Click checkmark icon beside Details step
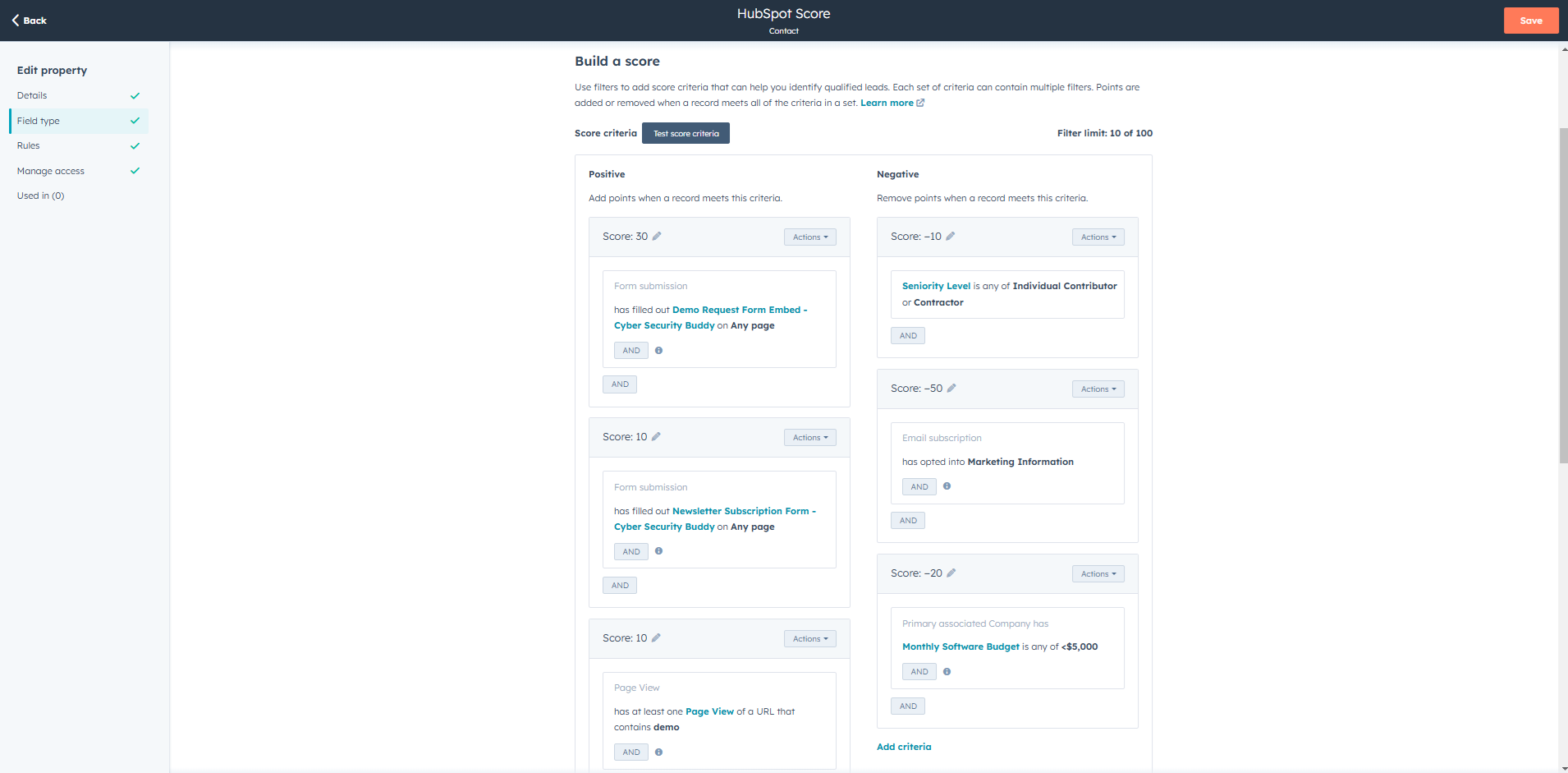1568x773 pixels. coord(135,96)
